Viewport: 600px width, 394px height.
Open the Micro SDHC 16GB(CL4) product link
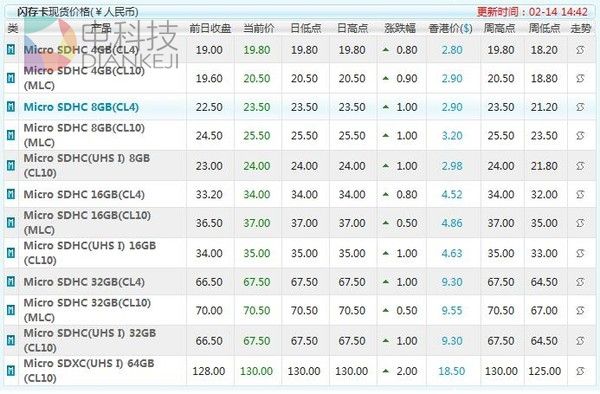[84, 194]
